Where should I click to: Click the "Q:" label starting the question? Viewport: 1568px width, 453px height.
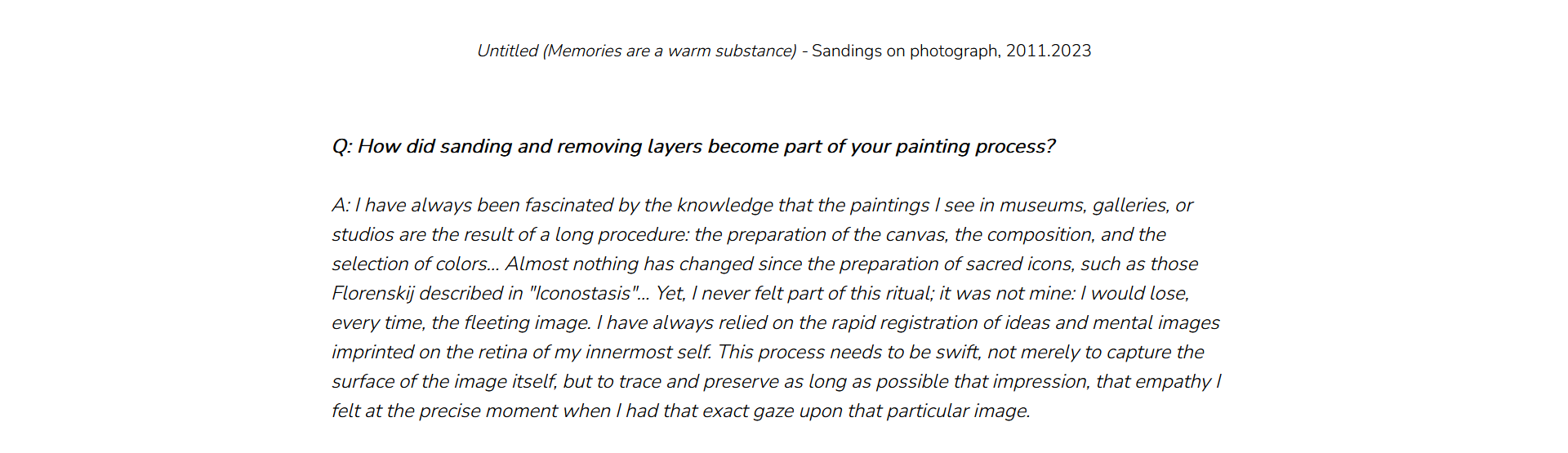[x=342, y=147]
